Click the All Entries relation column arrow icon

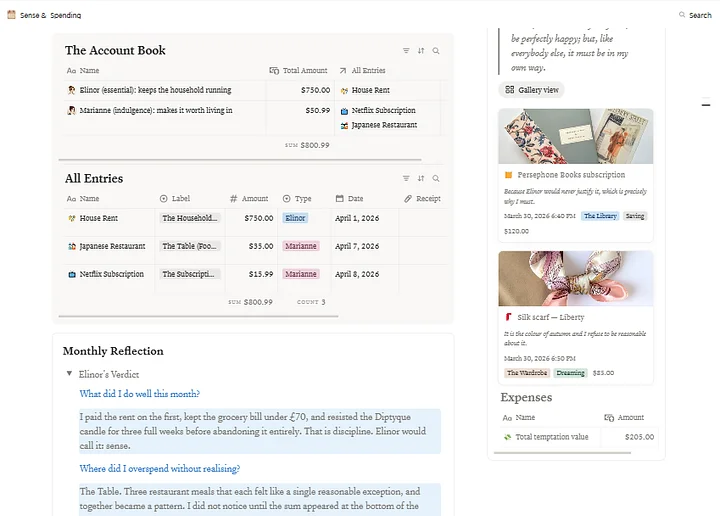point(343,71)
